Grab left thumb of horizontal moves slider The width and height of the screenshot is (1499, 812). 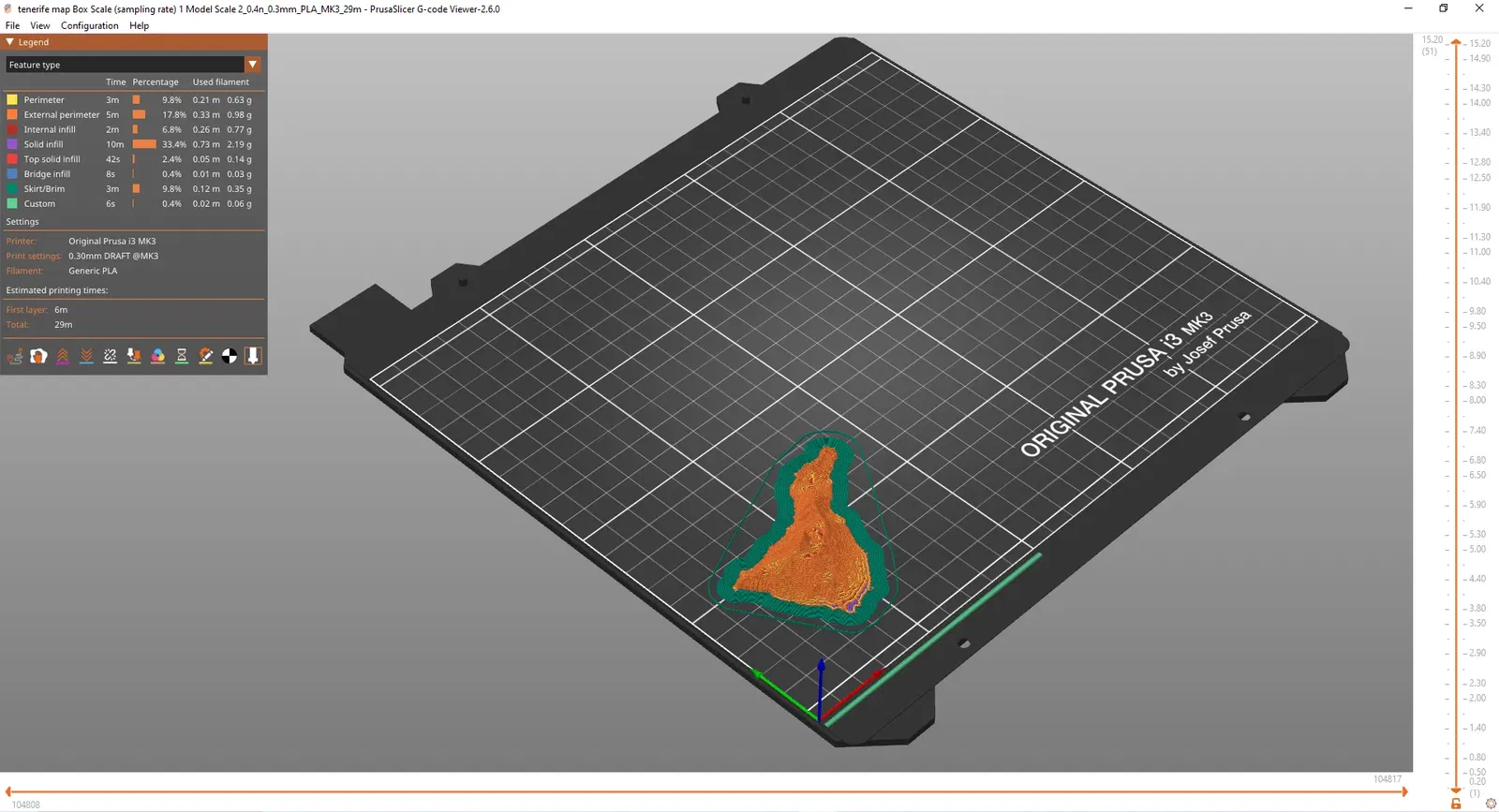tap(7, 791)
